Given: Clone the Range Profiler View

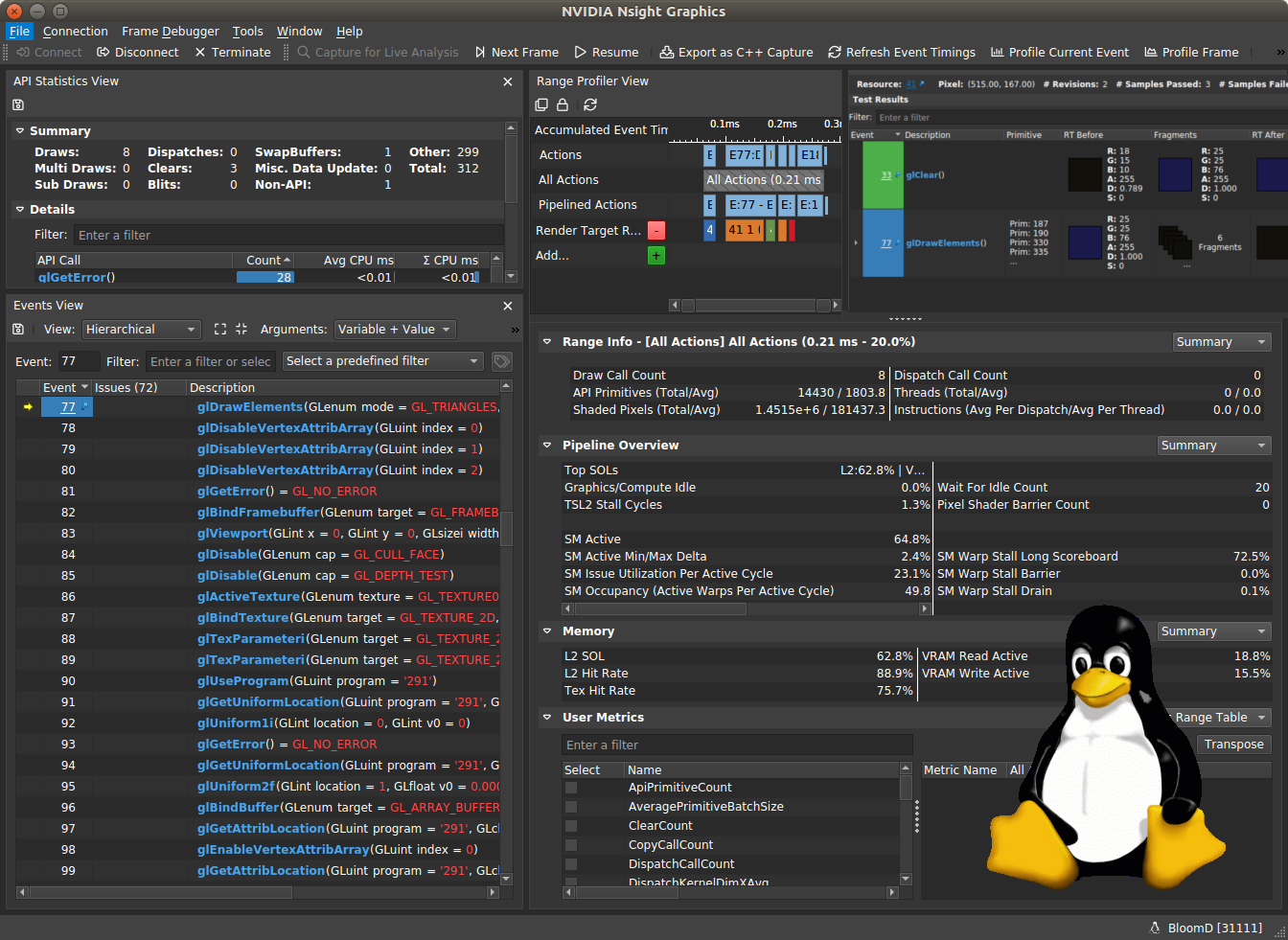Looking at the screenshot, I should 541,104.
